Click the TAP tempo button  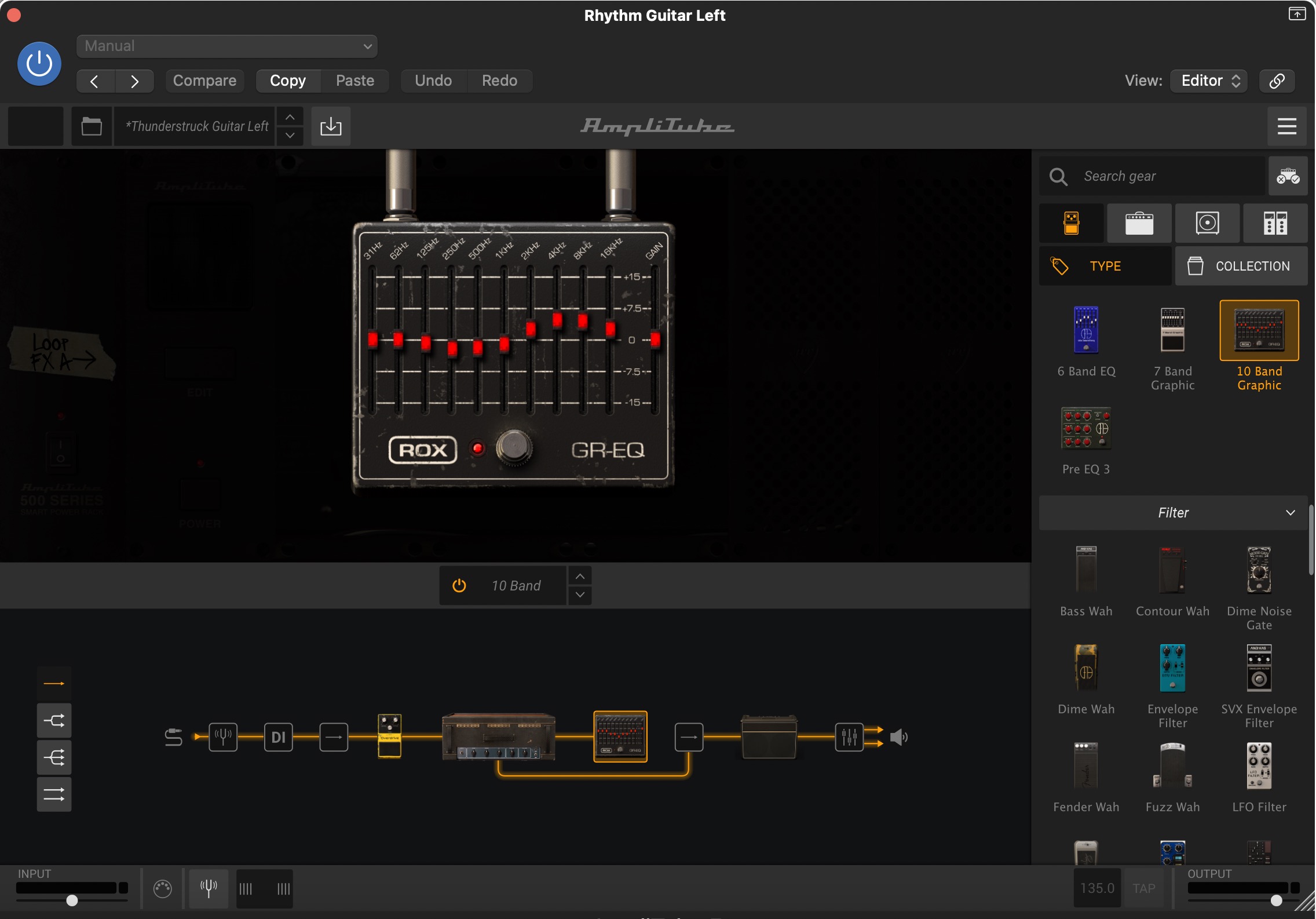click(x=1144, y=888)
